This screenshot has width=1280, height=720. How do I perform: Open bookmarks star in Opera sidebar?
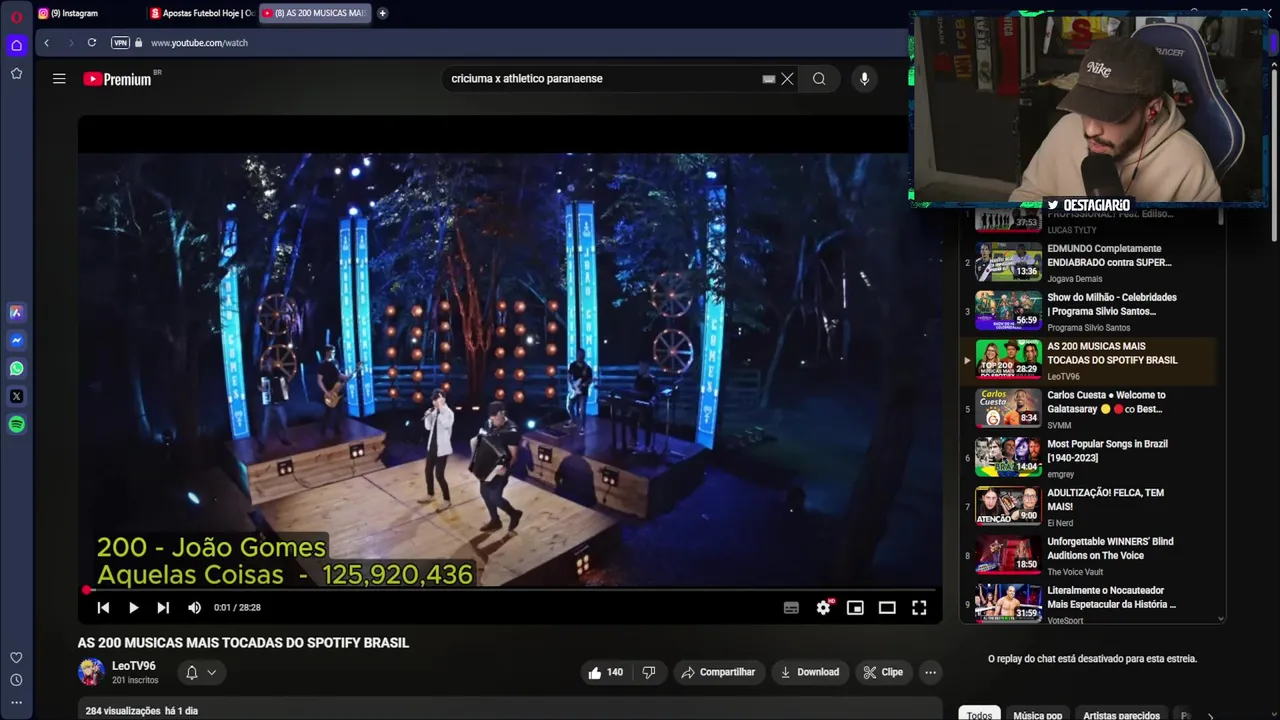[16, 73]
